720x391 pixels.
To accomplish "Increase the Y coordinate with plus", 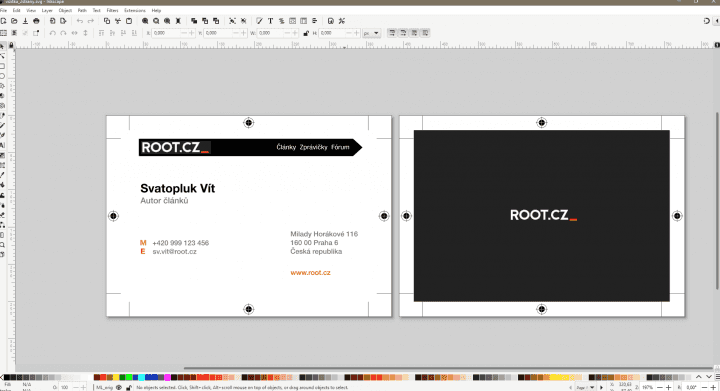I will 244,33.
